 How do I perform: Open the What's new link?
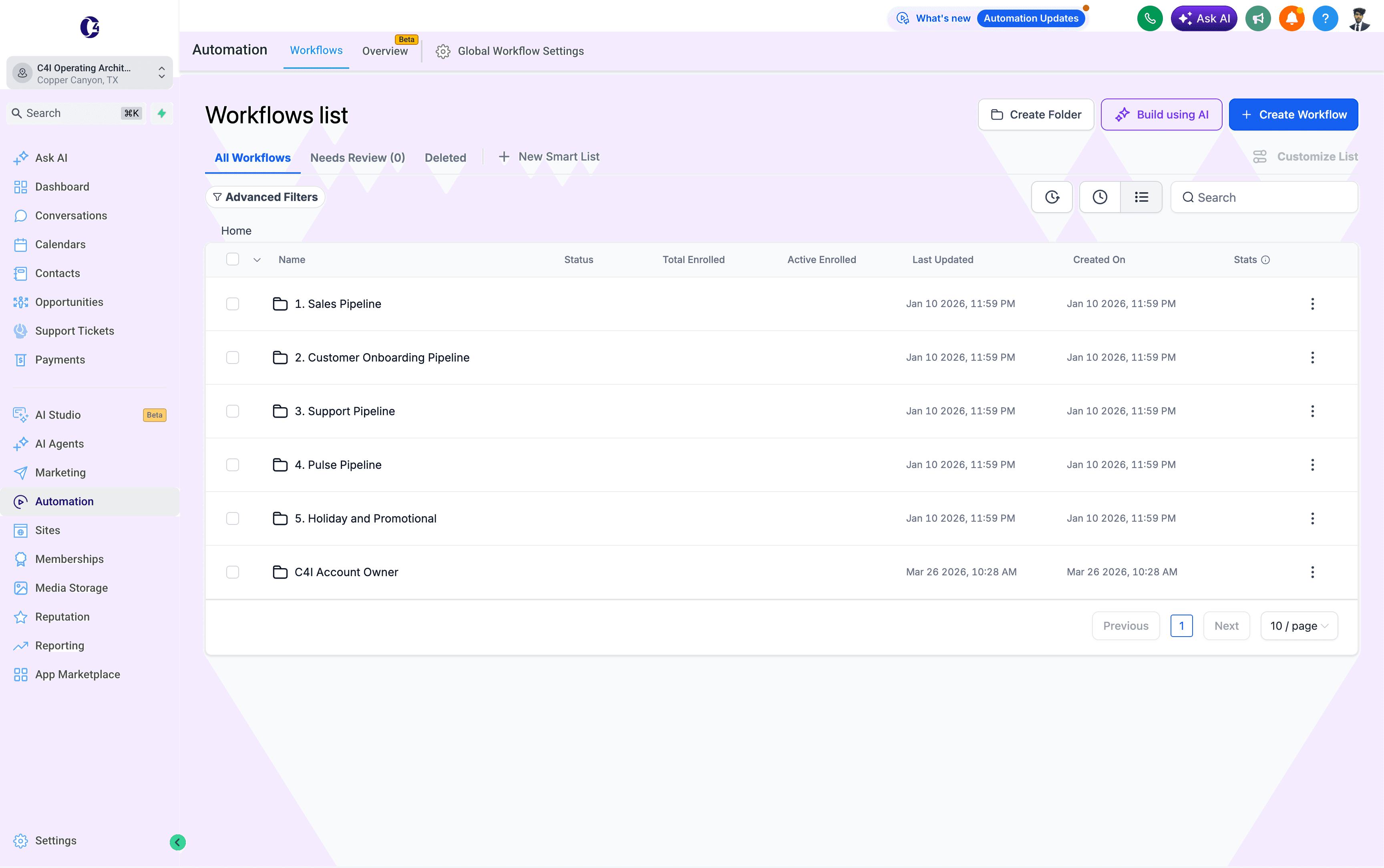(x=943, y=18)
